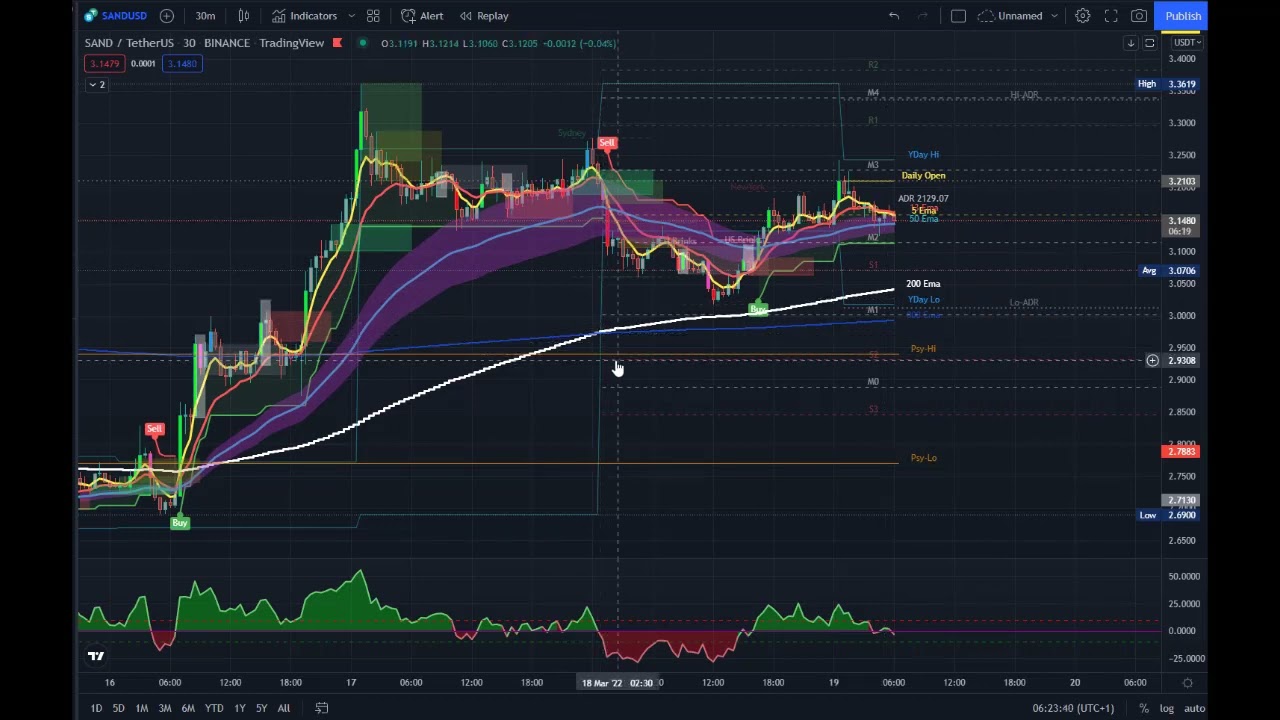The image size is (1280, 720).
Task: Set range to 3M
Action: tap(165, 708)
